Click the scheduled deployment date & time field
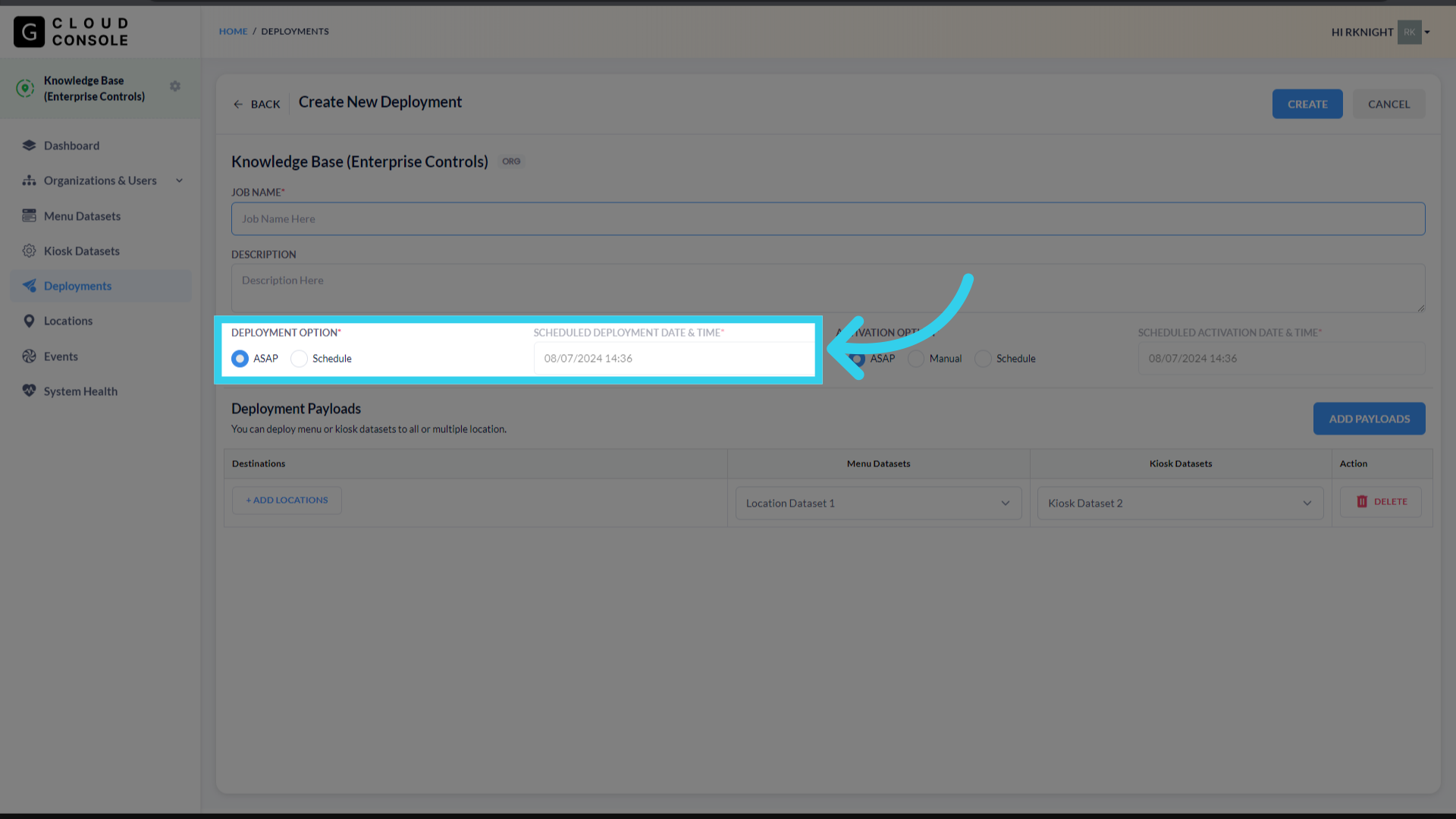Viewport: 1456px width, 819px height. (673, 358)
